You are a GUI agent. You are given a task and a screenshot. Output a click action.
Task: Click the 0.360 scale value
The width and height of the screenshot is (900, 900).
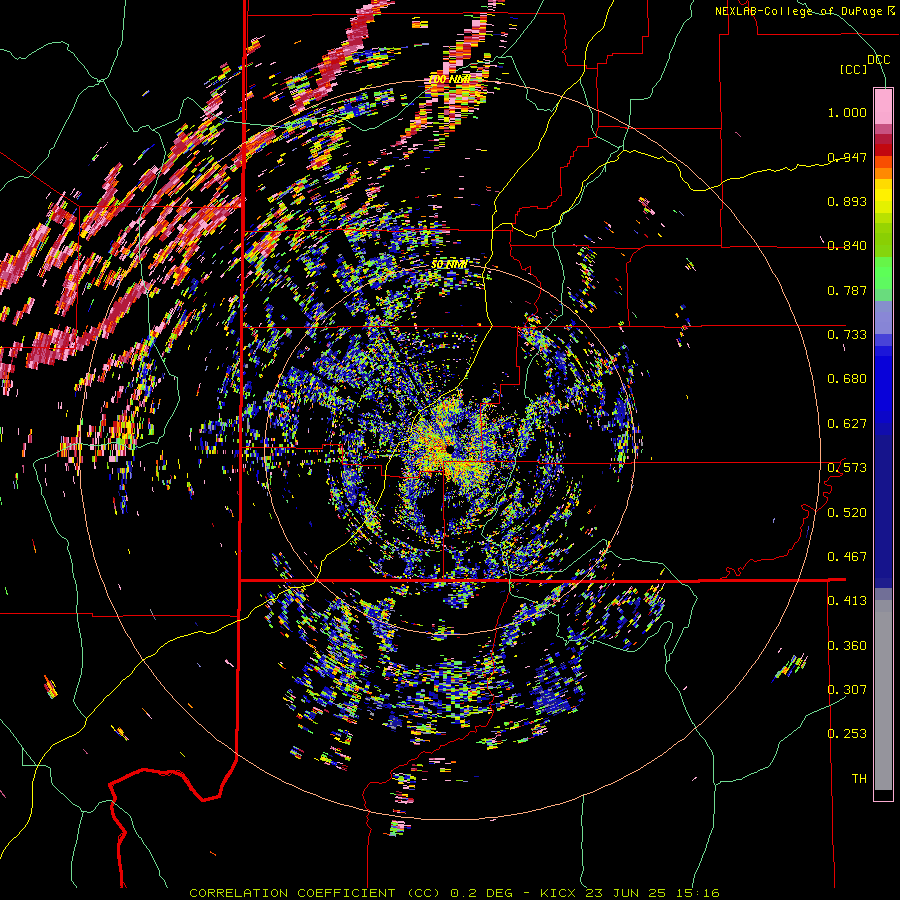coord(847,645)
